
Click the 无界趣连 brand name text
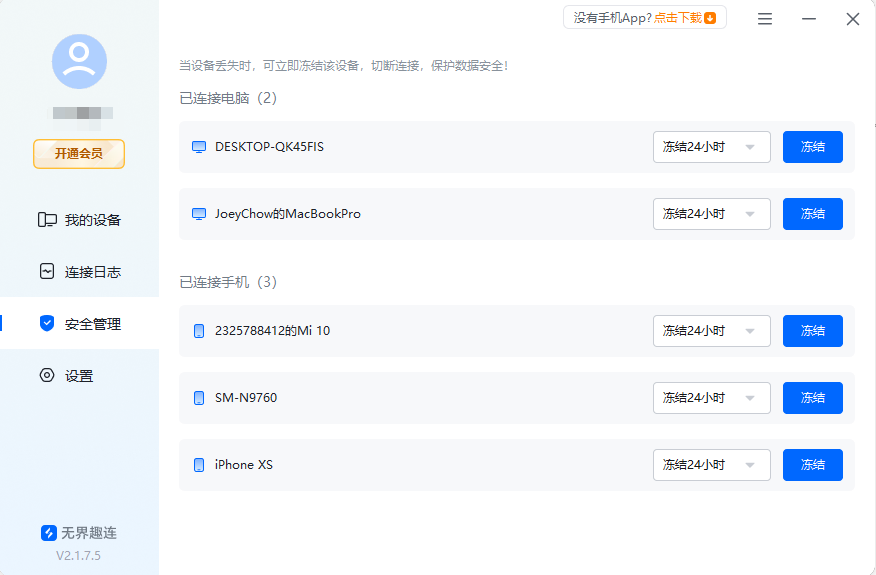[89, 533]
